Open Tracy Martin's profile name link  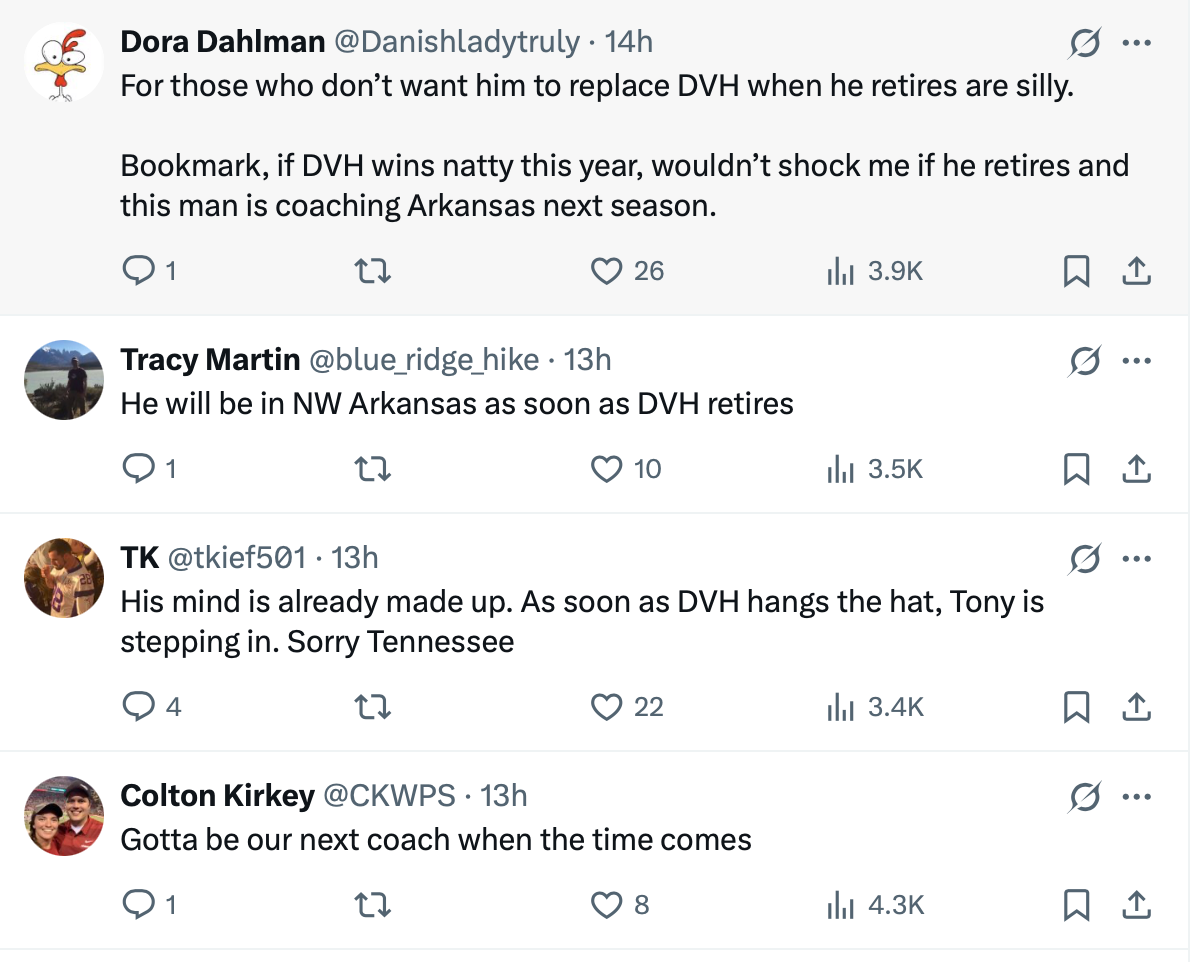[210, 359]
